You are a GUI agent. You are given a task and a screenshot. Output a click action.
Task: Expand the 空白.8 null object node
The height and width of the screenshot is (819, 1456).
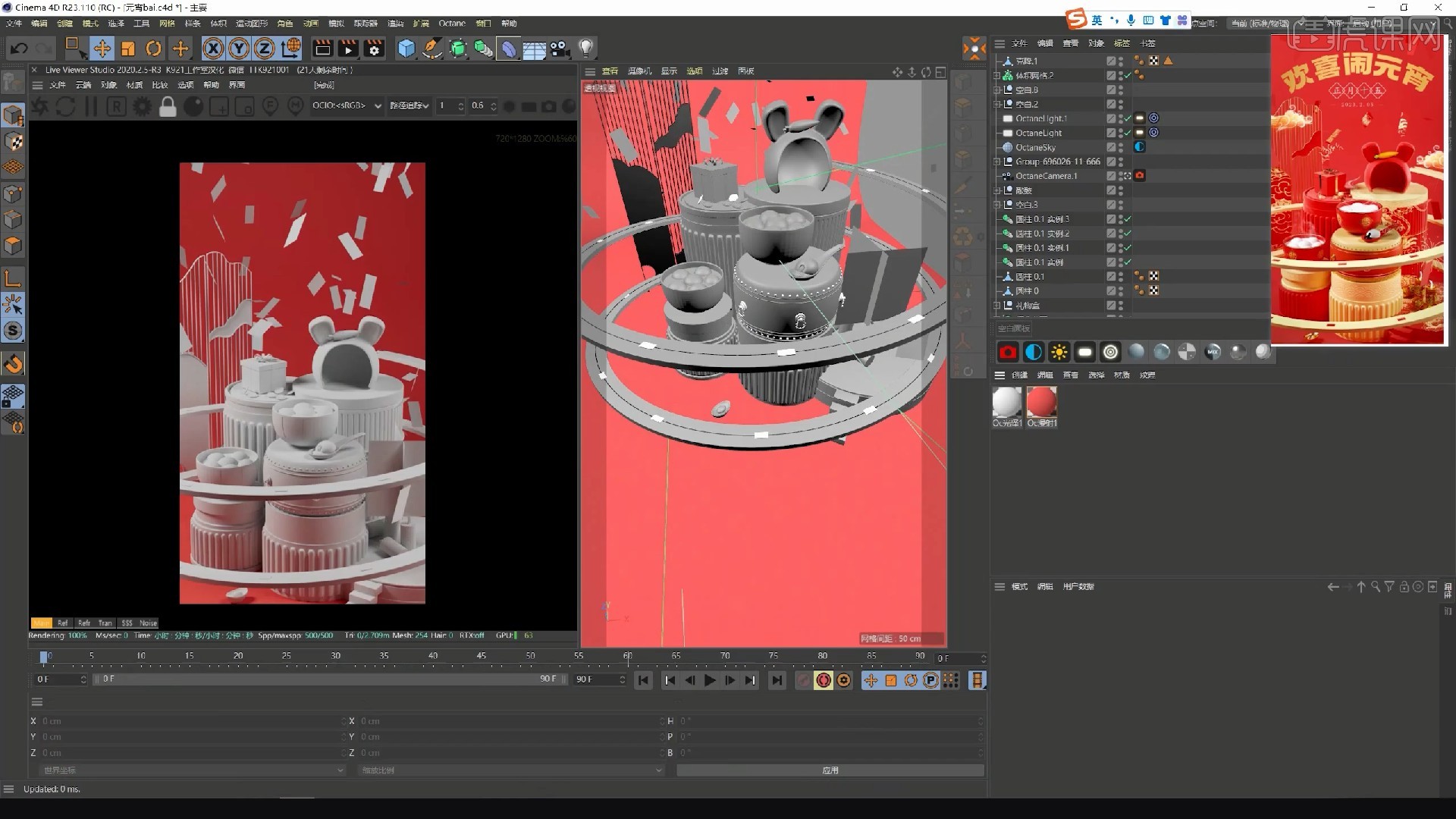pyautogui.click(x=997, y=89)
